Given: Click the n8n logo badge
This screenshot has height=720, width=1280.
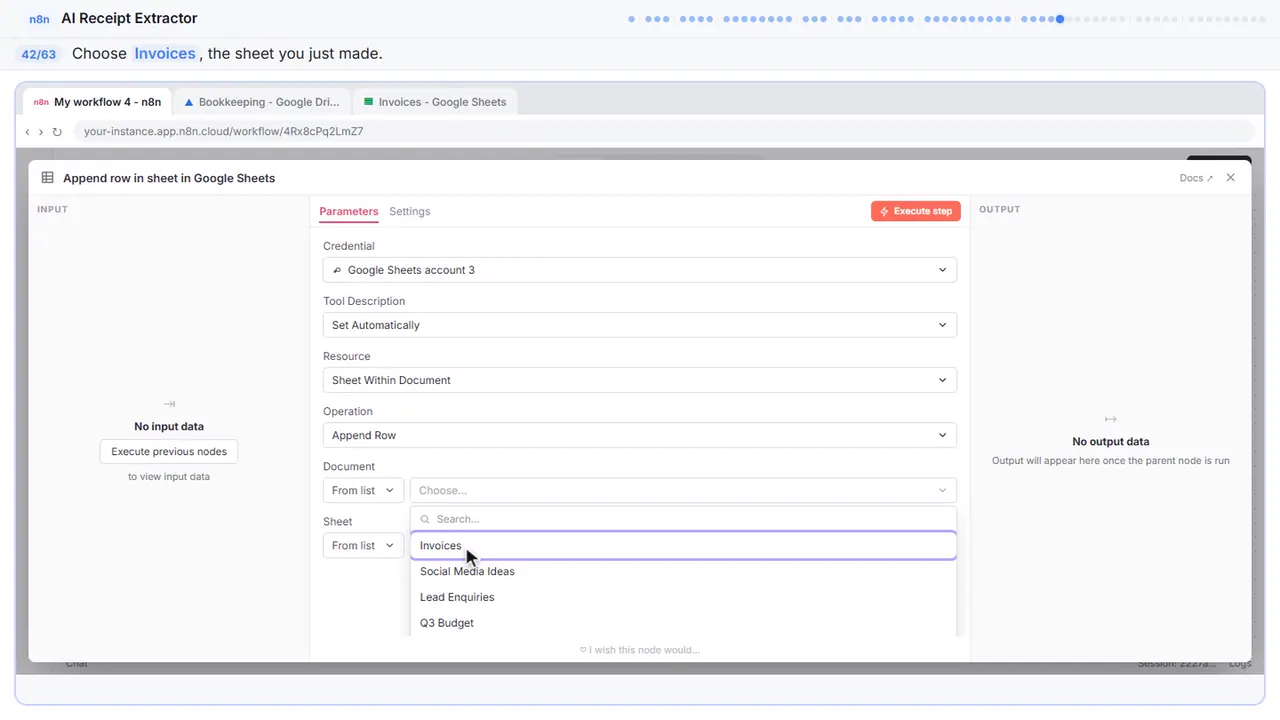Looking at the screenshot, I should click(x=39, y=18).
